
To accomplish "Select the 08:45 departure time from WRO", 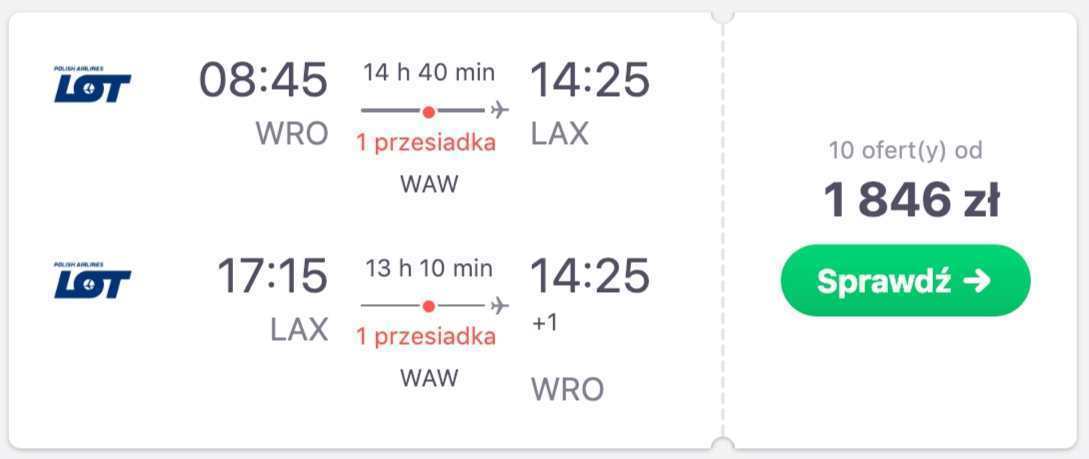I will click(x=263, y=79).
